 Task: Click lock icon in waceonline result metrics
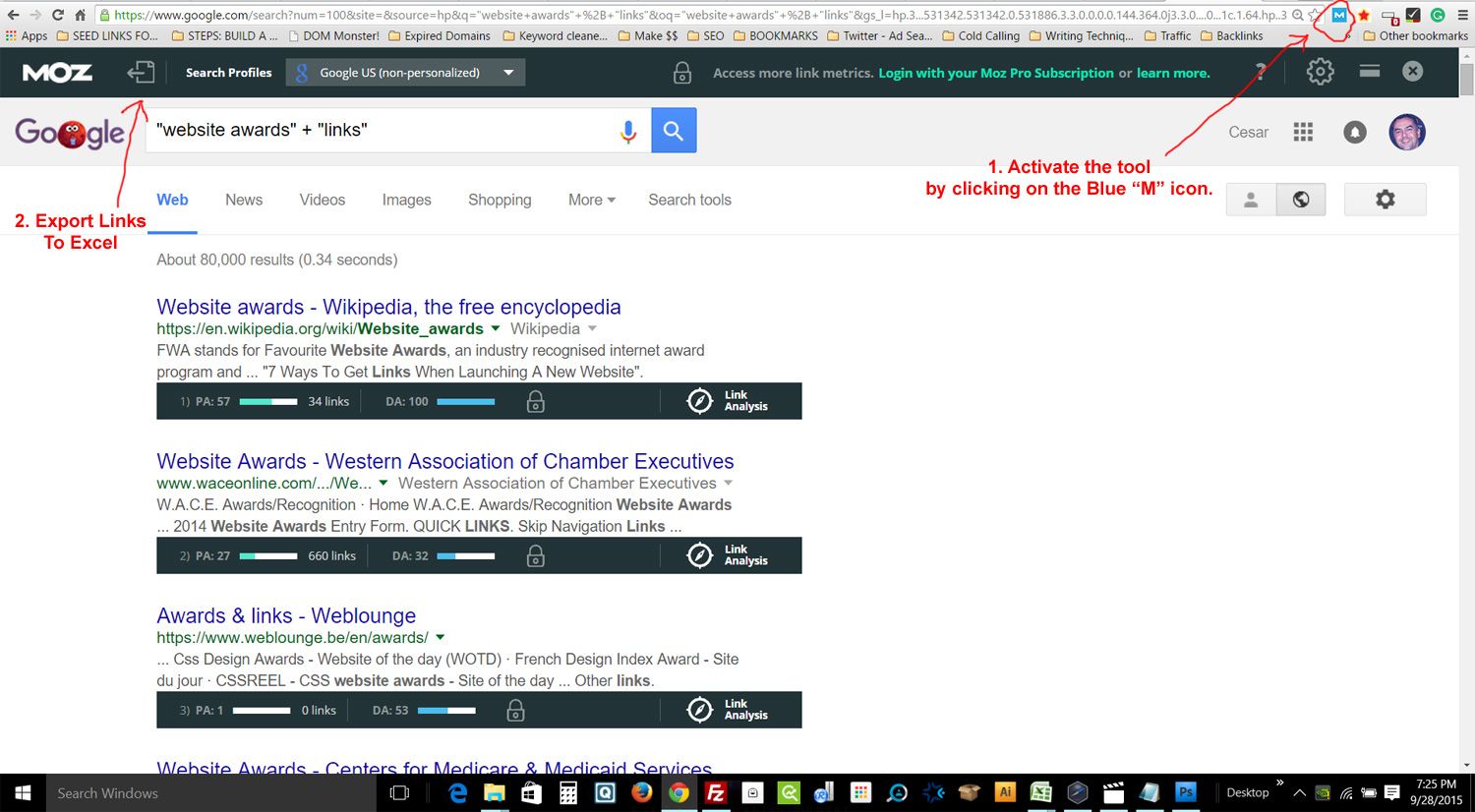[x=535, y=556]
